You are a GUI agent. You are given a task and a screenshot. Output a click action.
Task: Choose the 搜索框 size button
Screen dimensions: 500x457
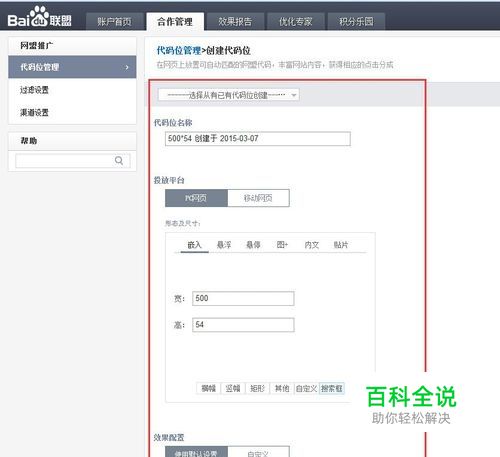[x=332, y=388]
